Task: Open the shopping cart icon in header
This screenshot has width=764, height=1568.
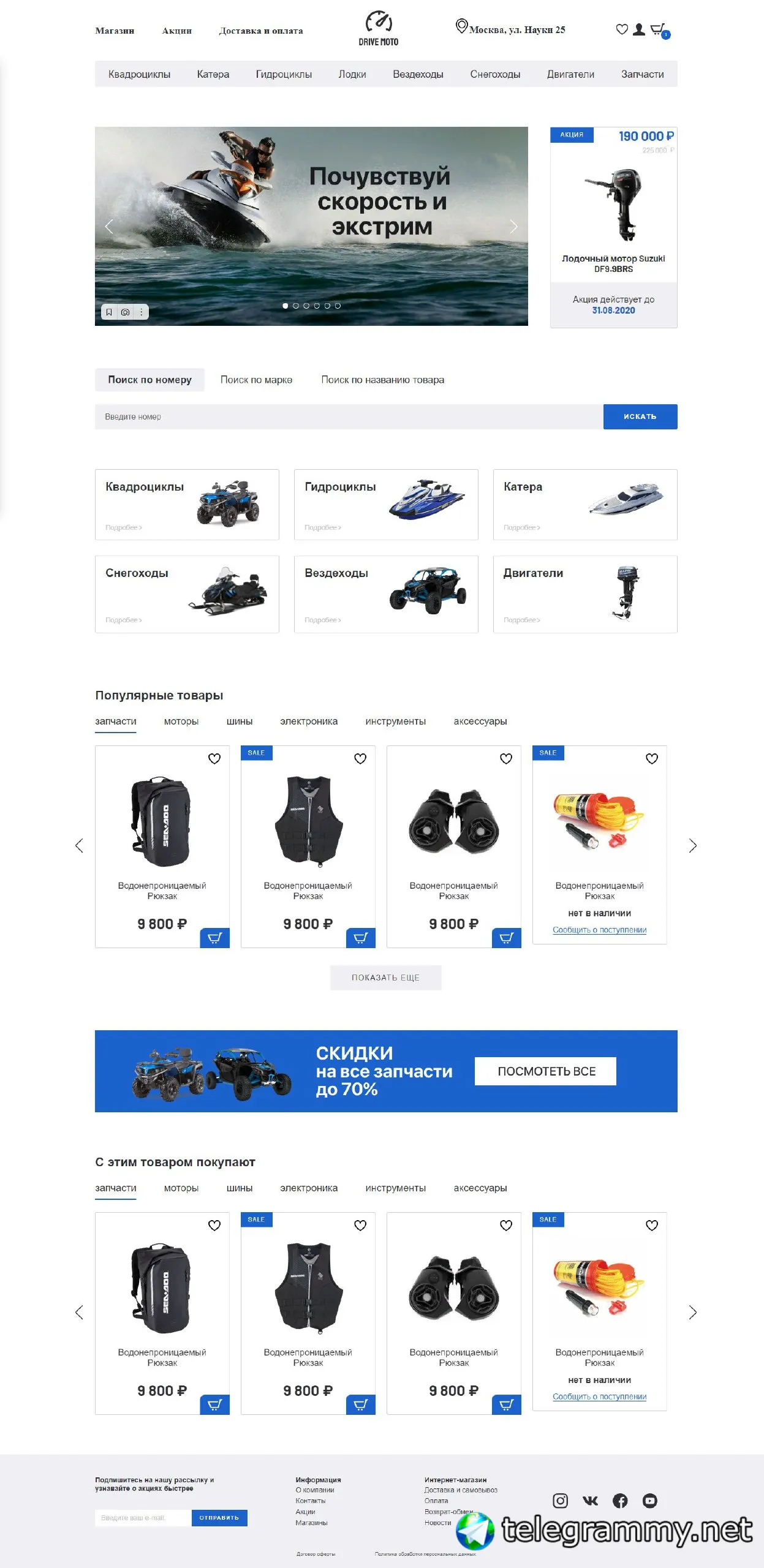Action: coord(659,30)
